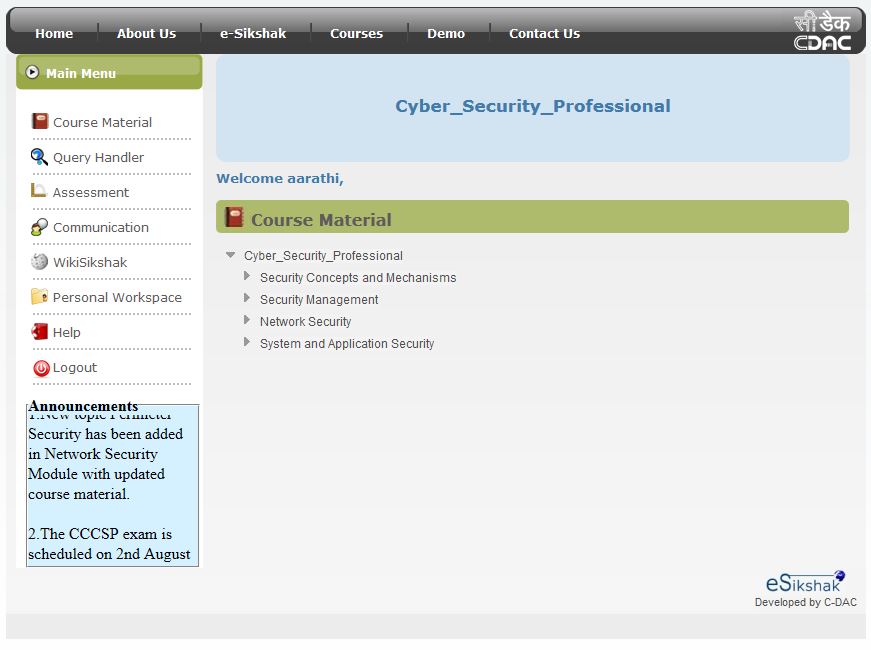Click the red Help icon
871x650 pixels.
[40, 332]
